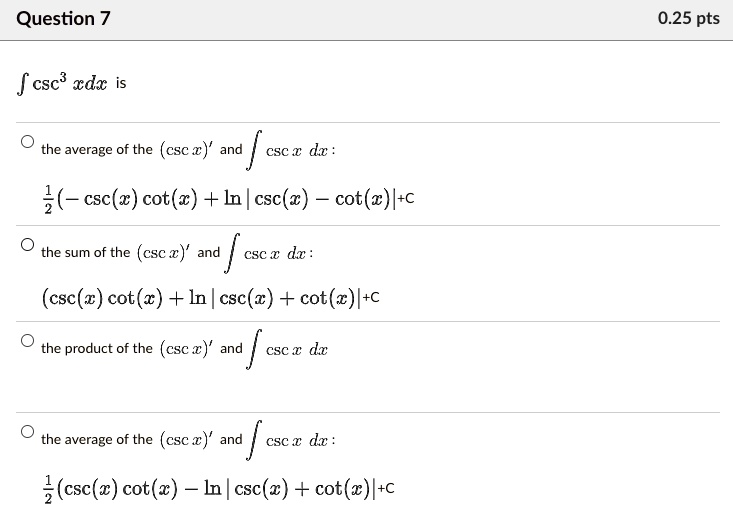Select the 'product of the' answer option
The image size is (733, 525).
coord(28,341)
